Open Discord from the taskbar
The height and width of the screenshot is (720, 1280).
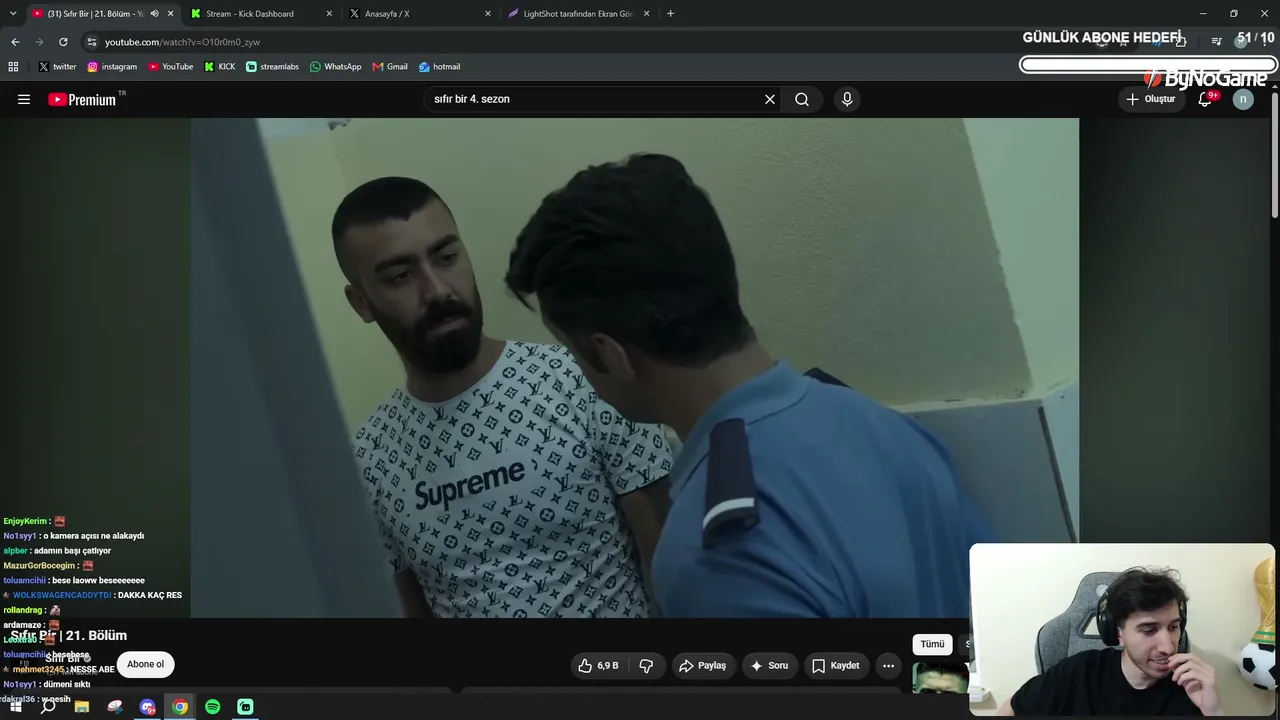click(x=148, y=707)
